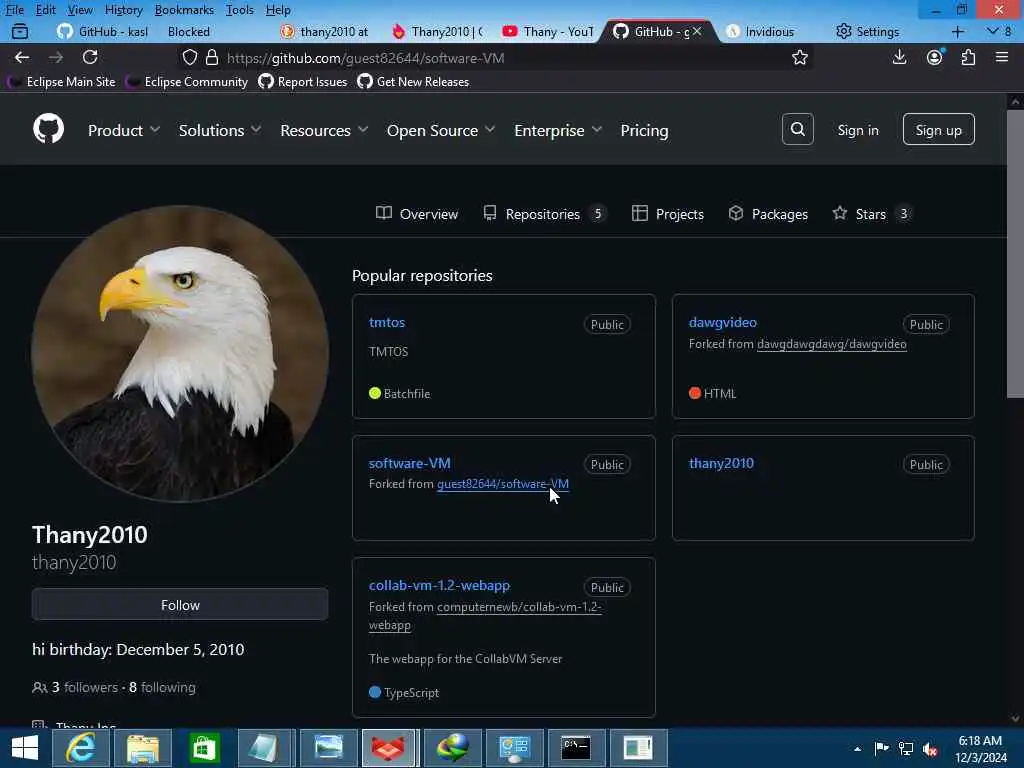
Task: Expand the Solutions dropdown menu
Action: pos(219,130)
